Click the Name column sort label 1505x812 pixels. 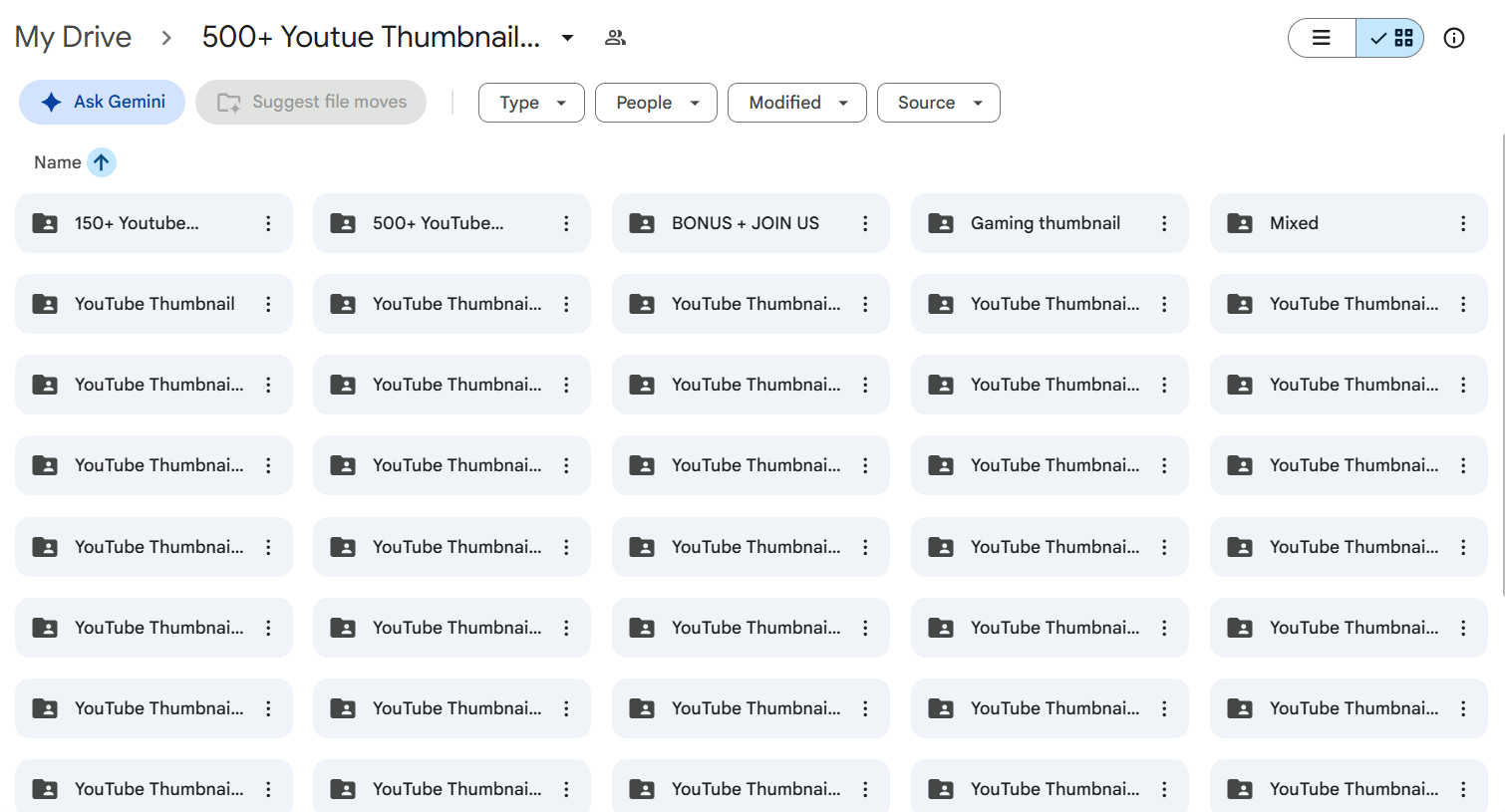pyautogui.click(x=58, y=162)
